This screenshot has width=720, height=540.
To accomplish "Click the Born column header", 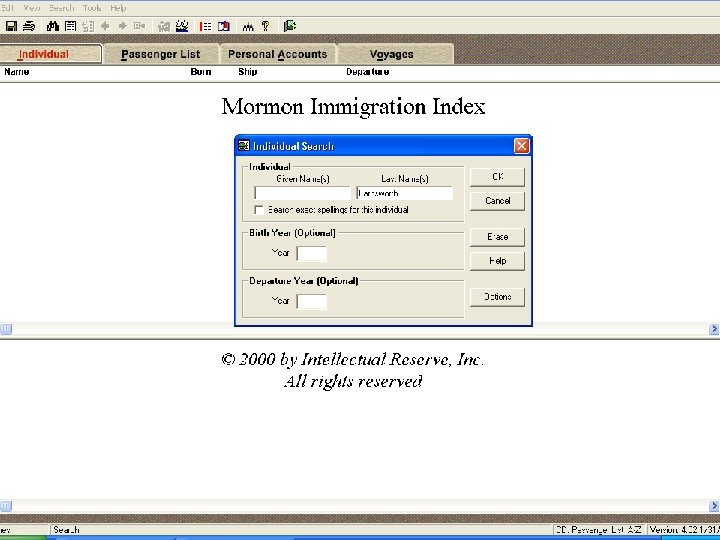I will (201, 72).
